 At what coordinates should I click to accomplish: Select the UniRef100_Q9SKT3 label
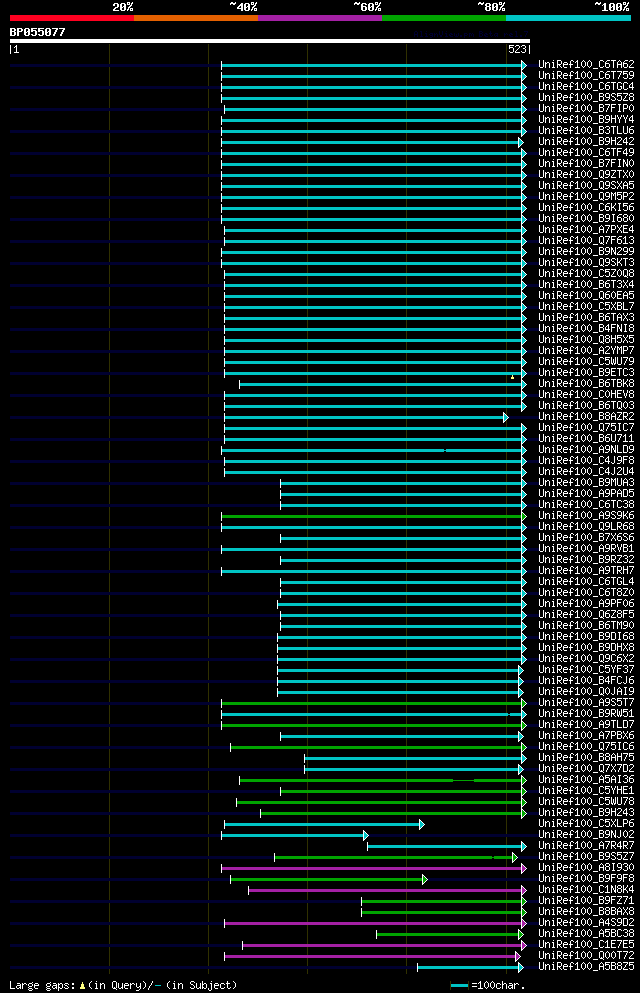point(586,263)
